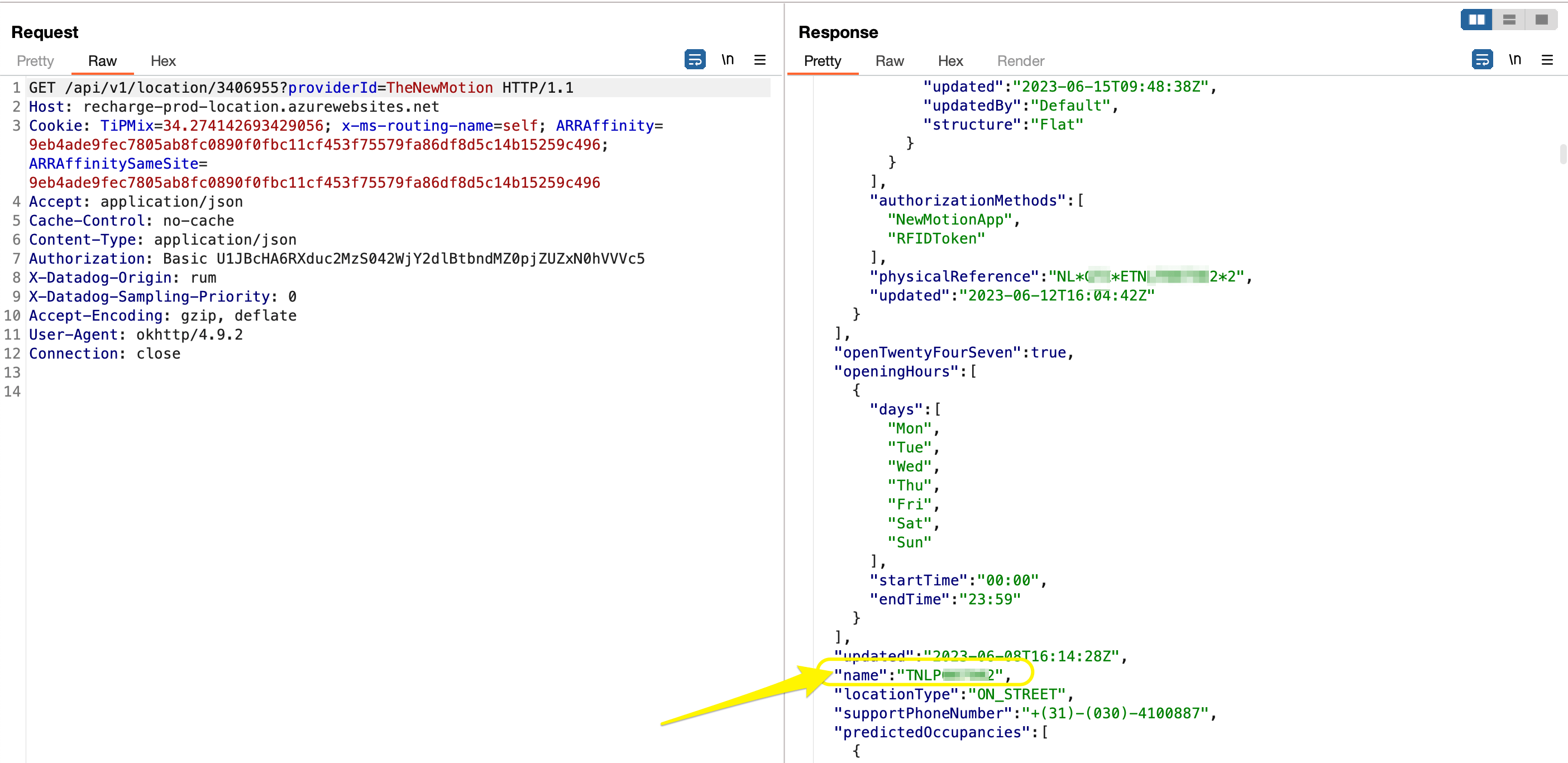Open Response Hex tab

[x=950, y=61]
